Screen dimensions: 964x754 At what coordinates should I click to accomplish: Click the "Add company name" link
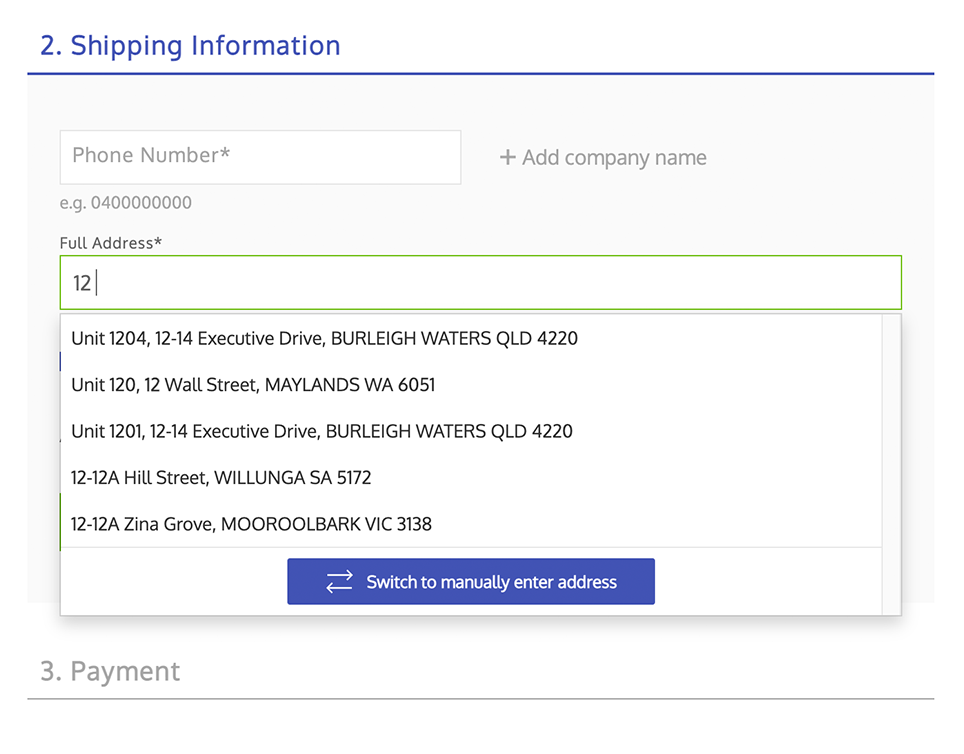coord(613,158)
